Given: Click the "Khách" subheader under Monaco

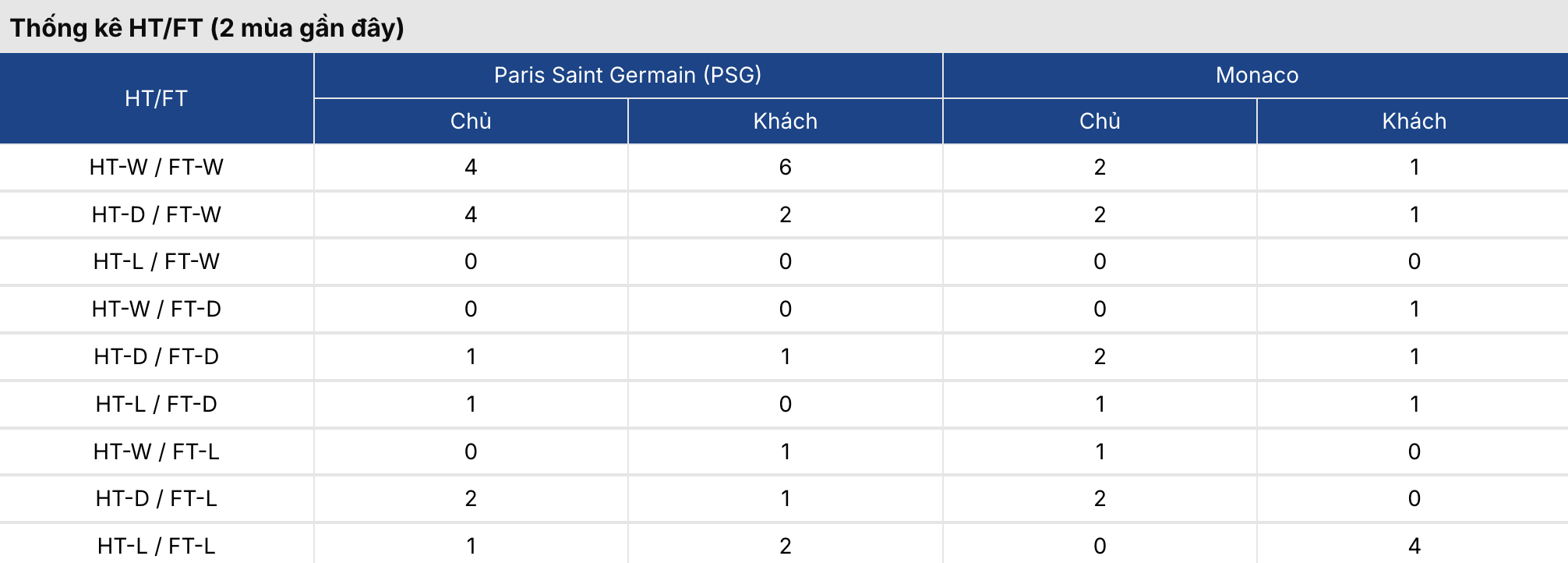Looking at the screenshot, I should 1414,121.
